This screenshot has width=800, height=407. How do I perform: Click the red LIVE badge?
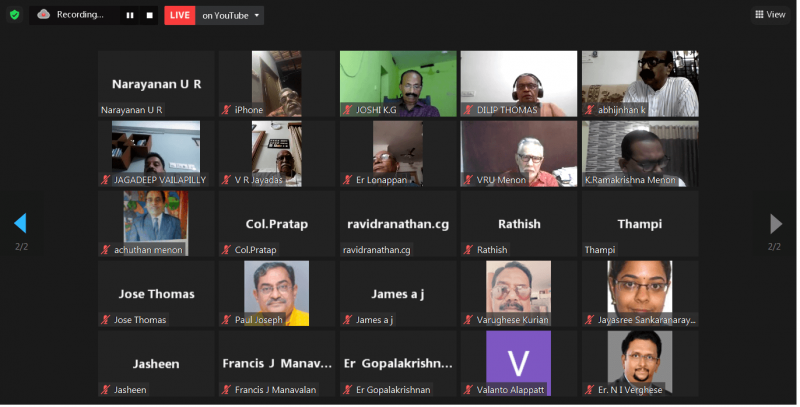[180, 15]
